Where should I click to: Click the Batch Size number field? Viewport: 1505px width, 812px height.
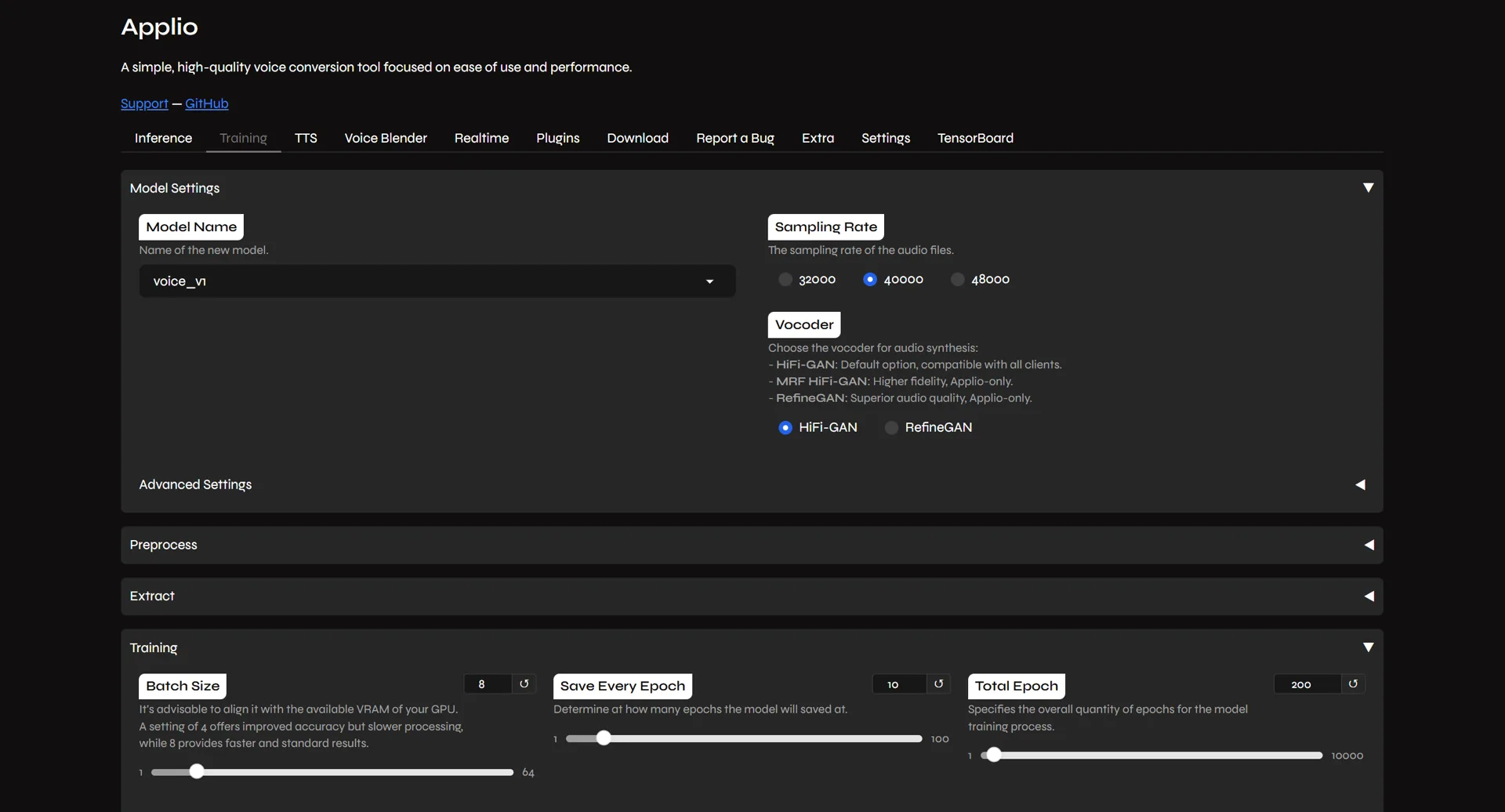click(x=488, y=684)
